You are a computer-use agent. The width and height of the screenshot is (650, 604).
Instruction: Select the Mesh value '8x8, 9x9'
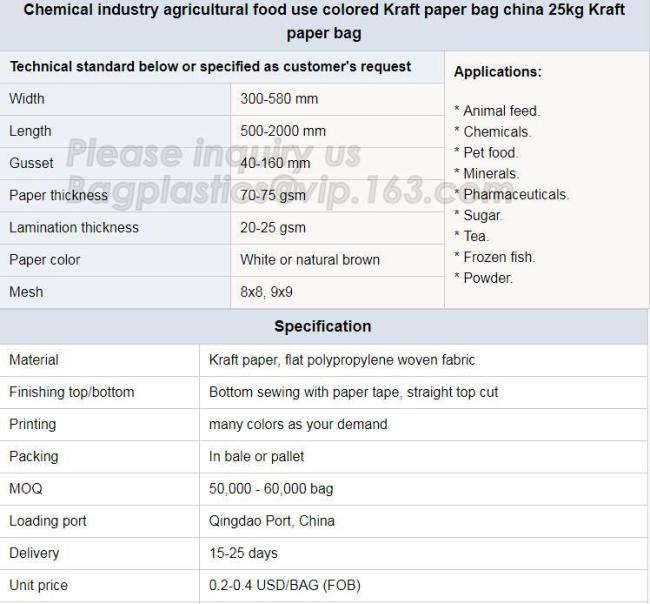click(x=266, y=292)
